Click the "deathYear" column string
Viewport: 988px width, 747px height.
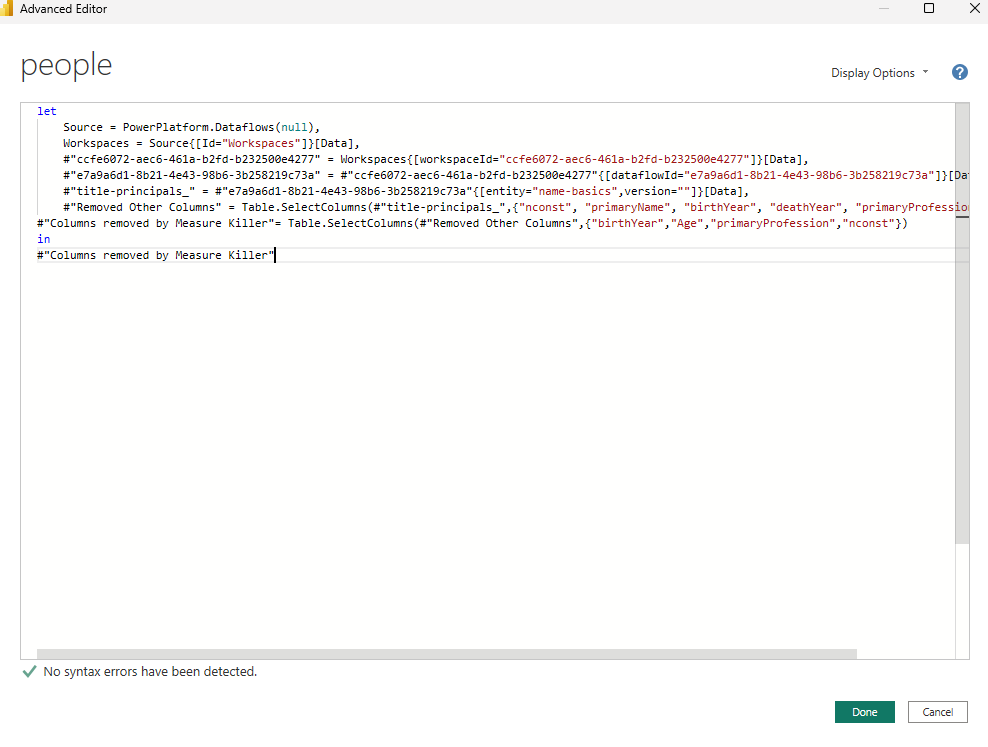point(806,207)
